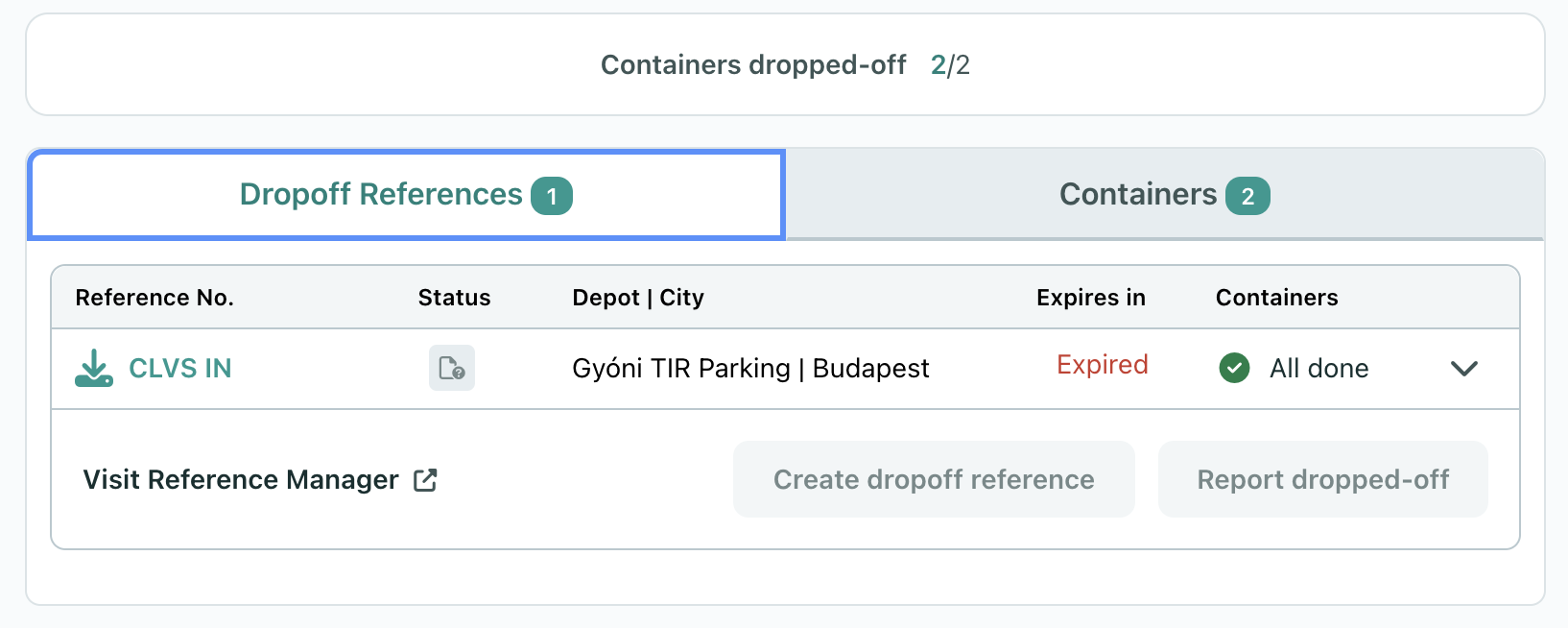
Task: Click the Expires in column header
Action: click(1090, 298)
